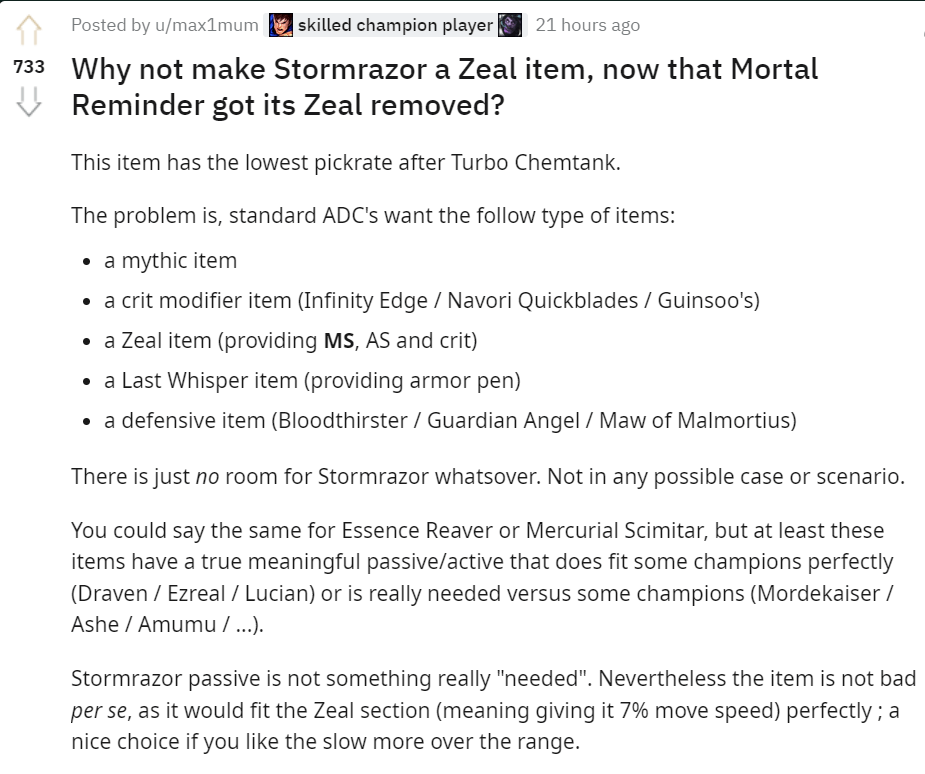Click the 733 vote score

(28, 67)
